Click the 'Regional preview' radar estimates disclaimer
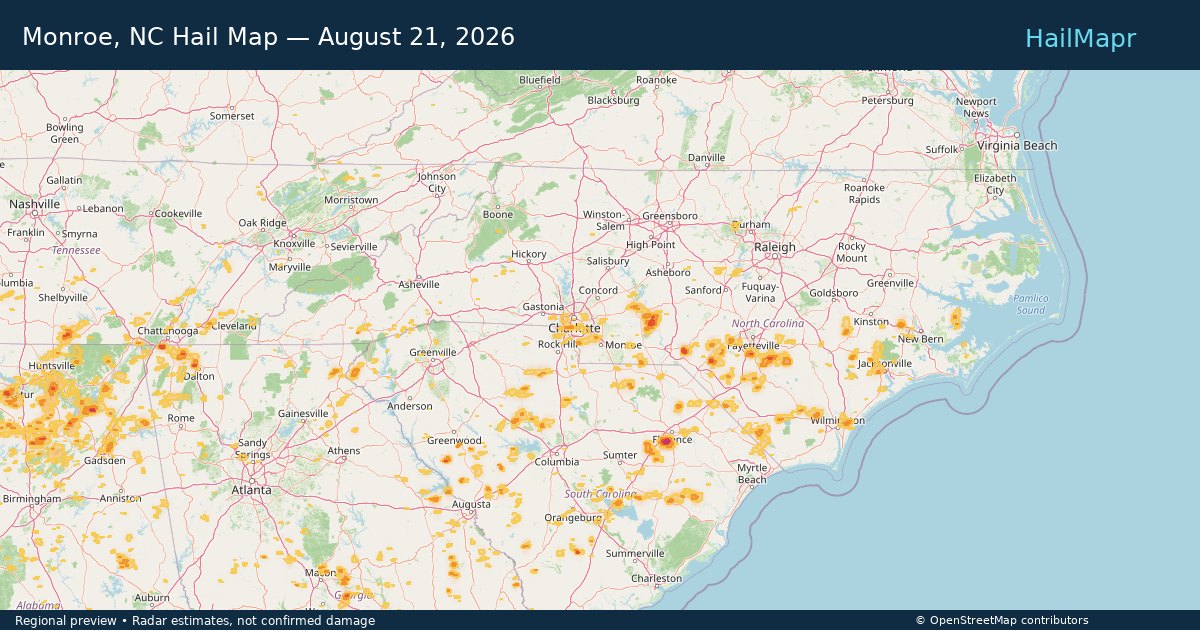Viewport: 1200px width, 630px height. [195, 621]
